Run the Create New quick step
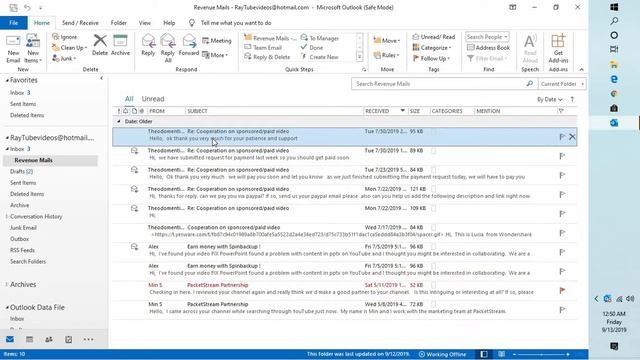Screen dimensions: 640x360 320,57
